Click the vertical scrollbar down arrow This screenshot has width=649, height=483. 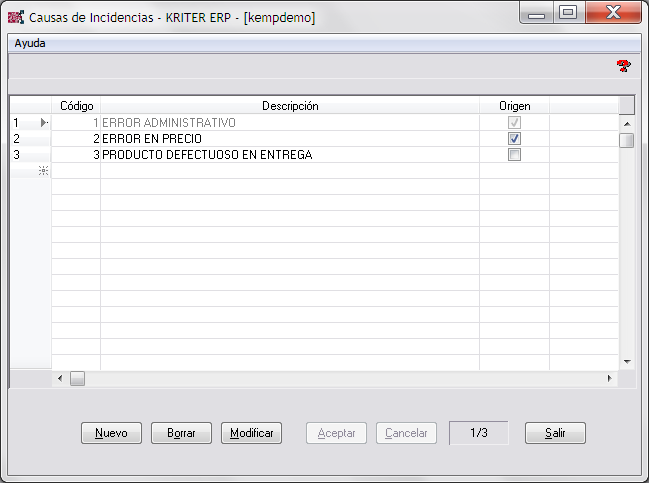[627, 361]
